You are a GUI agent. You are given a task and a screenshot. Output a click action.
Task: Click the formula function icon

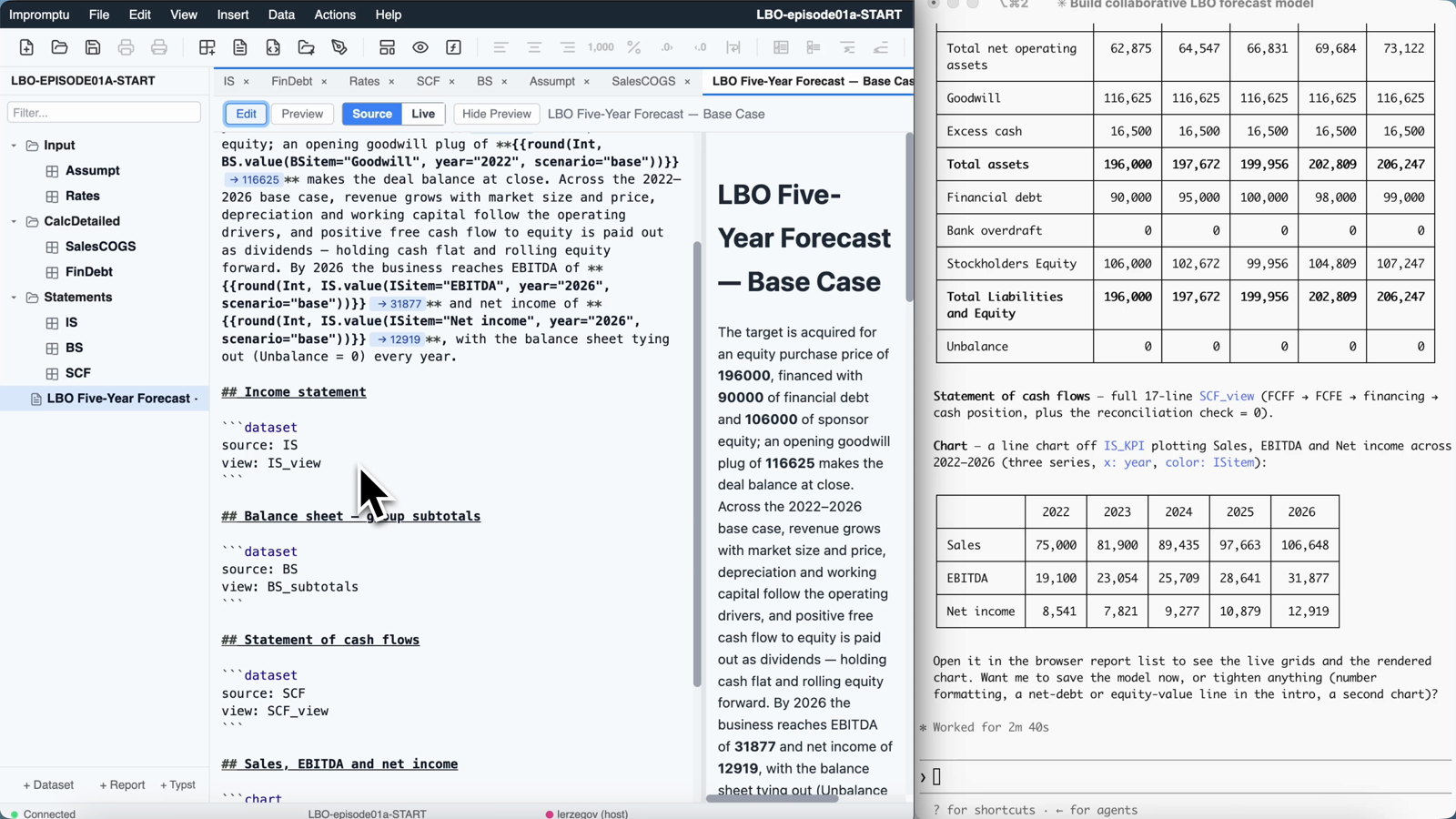pos(453,47)
